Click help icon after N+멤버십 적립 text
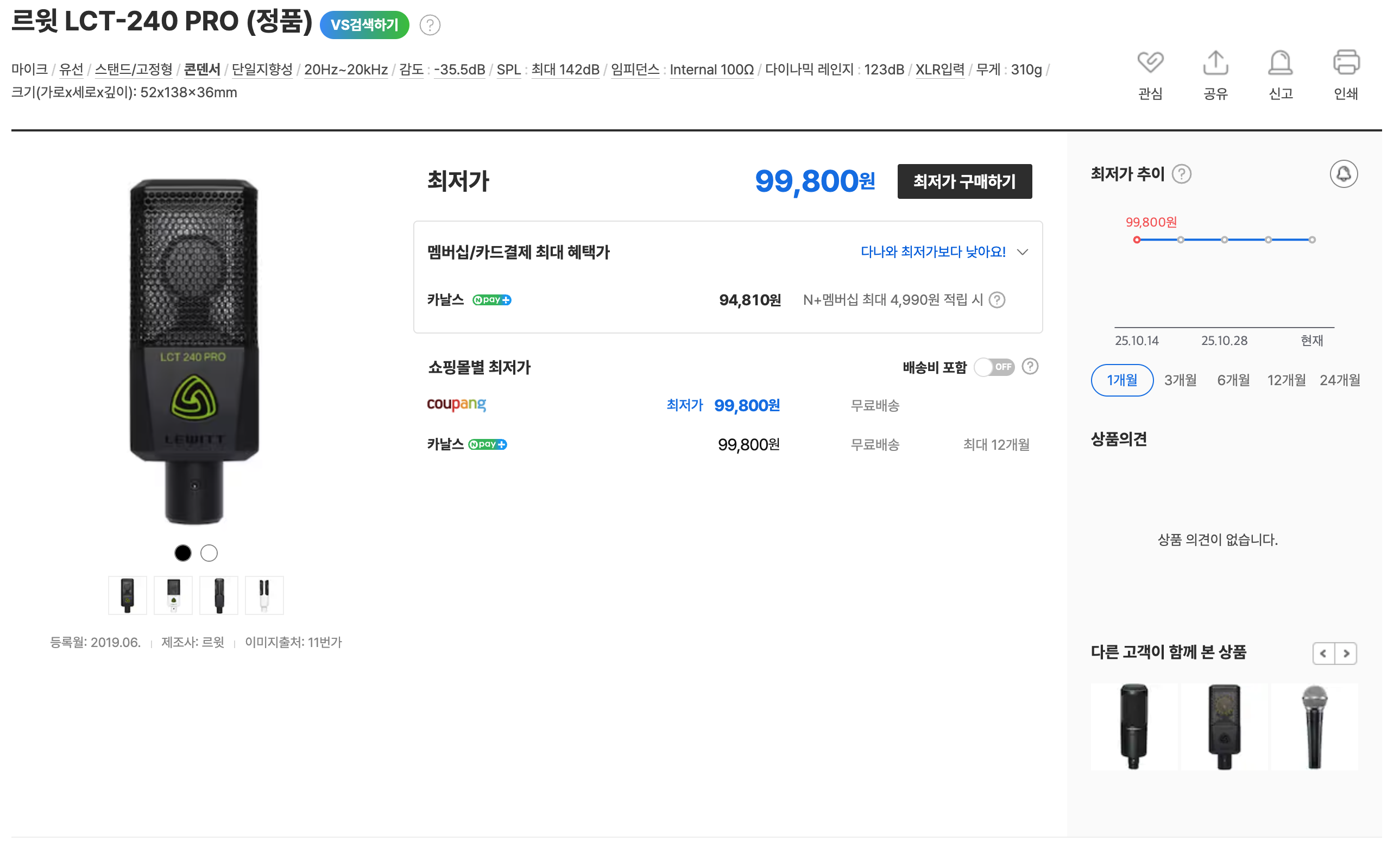1400x854 pixels. coord(997,300)
